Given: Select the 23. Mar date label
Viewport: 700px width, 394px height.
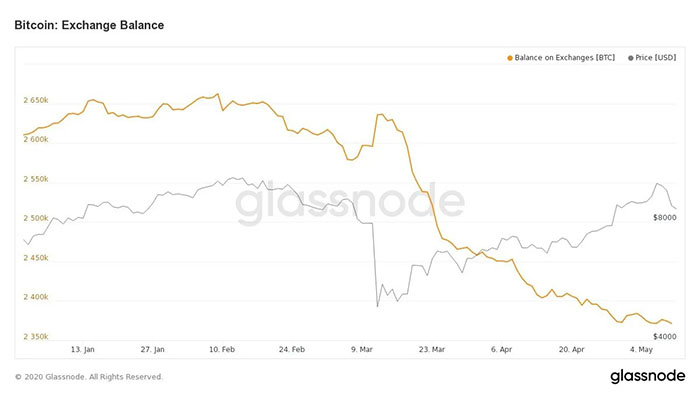Looking at the screenshot, I should click(432, 349).
